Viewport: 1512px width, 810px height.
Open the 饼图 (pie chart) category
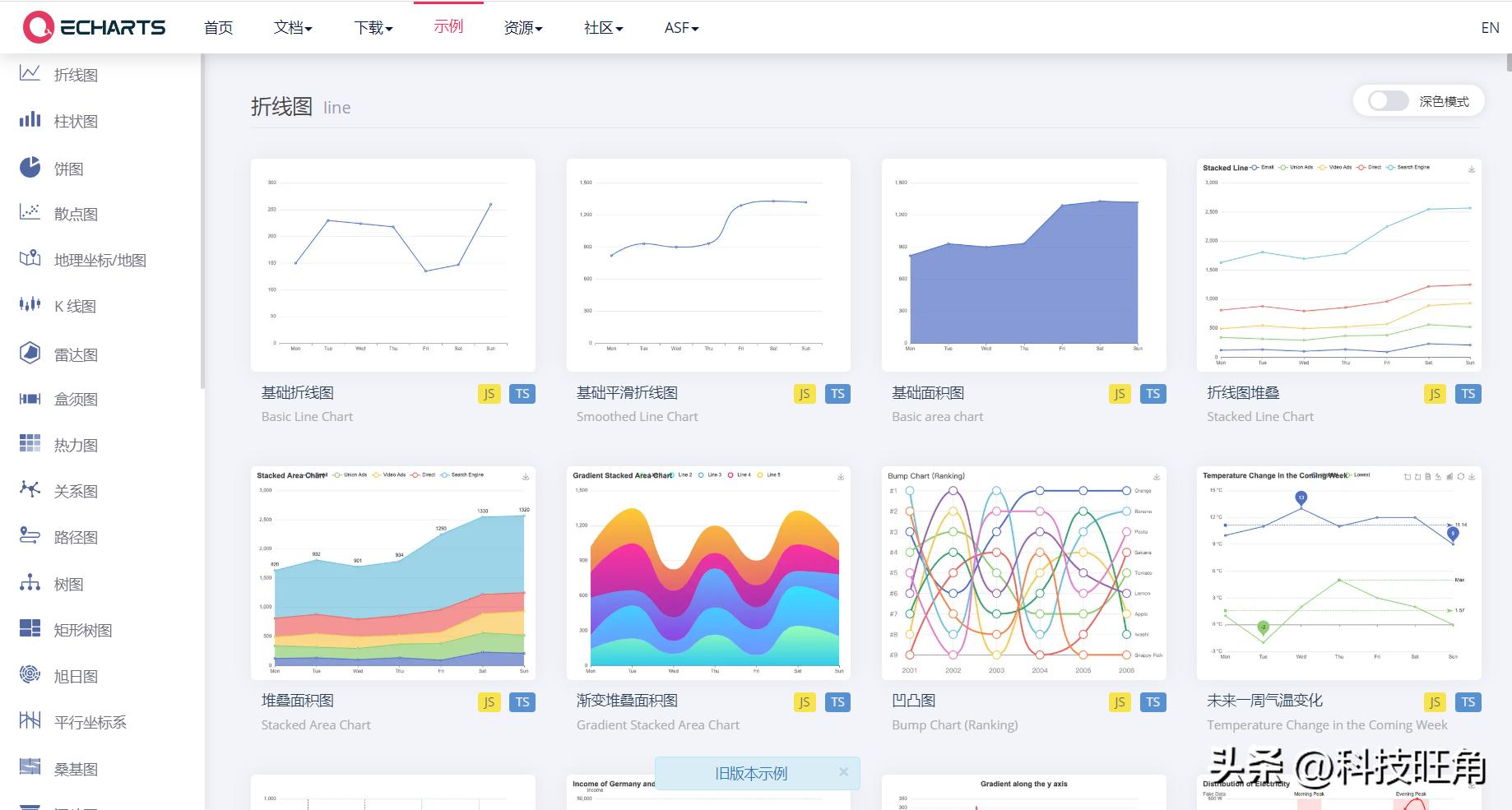point(29,167)
